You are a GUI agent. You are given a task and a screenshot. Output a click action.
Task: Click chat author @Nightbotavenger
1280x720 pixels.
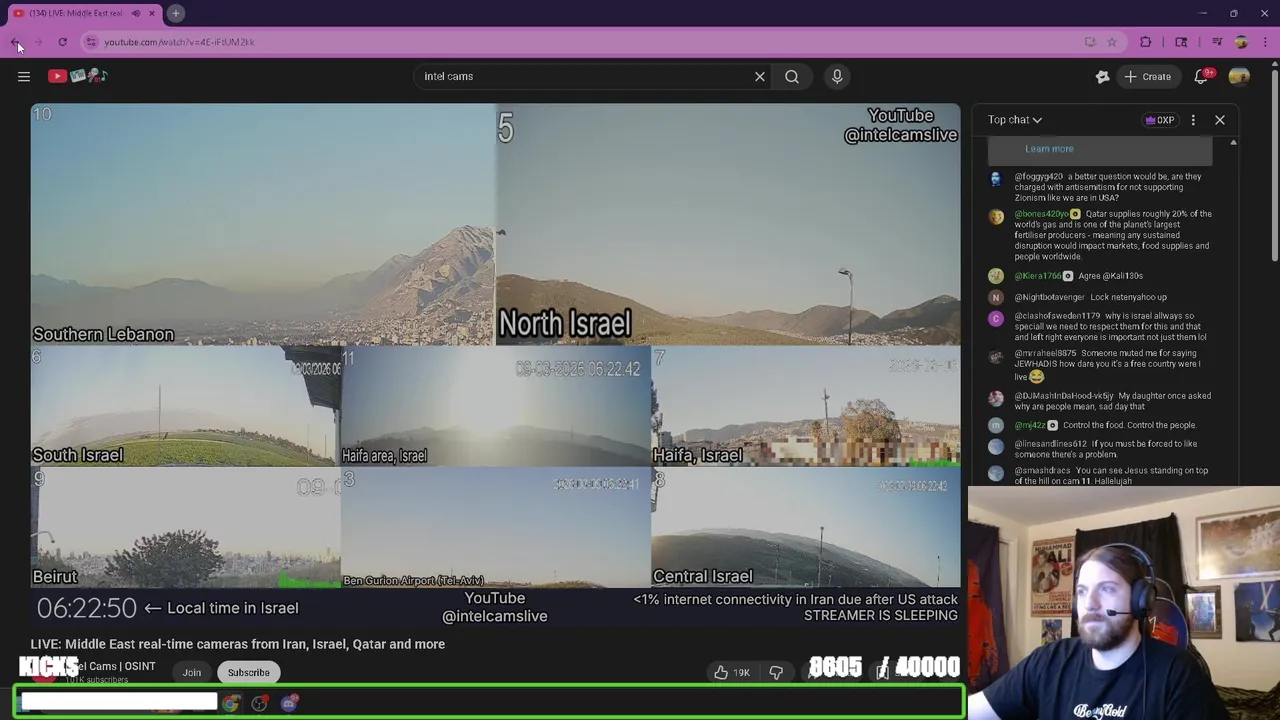pyautogui.click(x=1050, y=297)
